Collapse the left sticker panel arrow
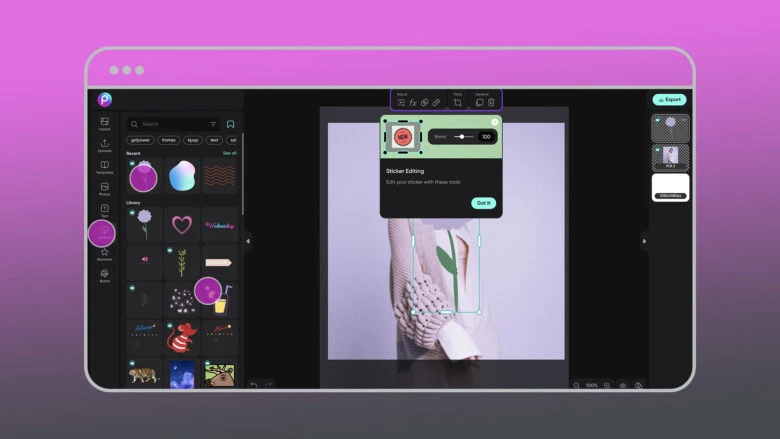 pyautogui.click(x=248, y=240)
